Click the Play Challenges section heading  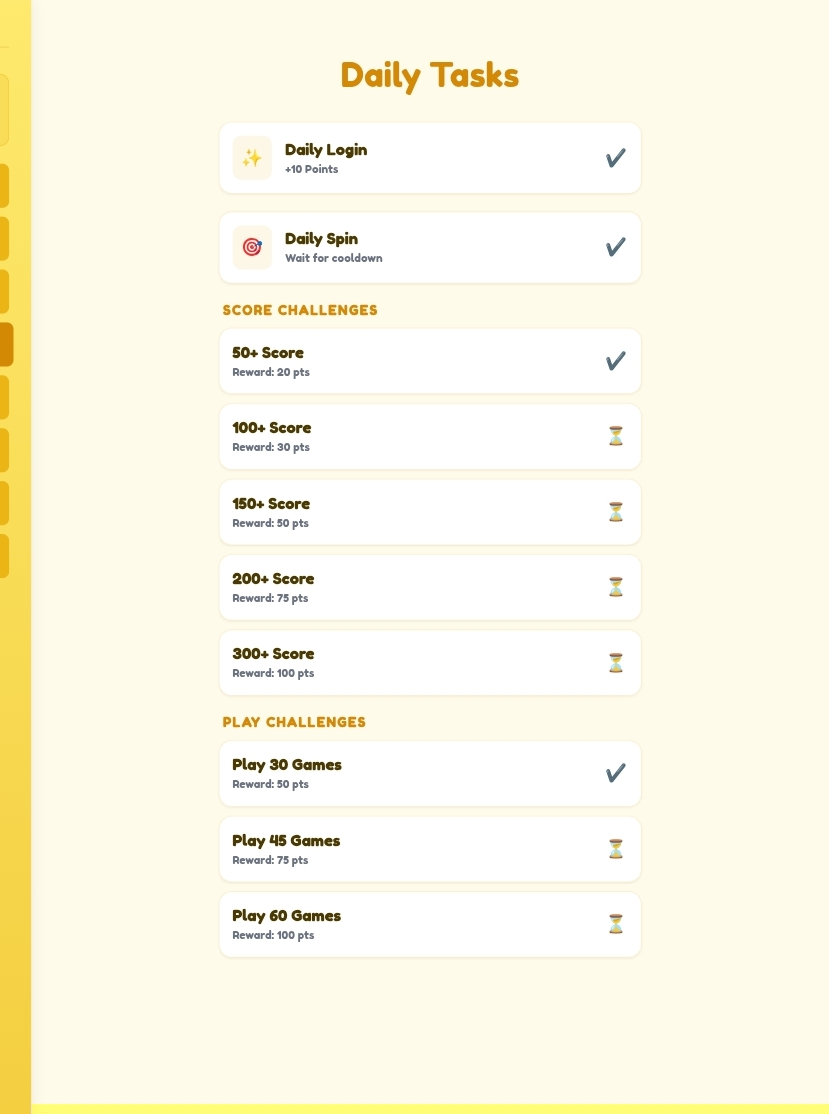point(294,723)
